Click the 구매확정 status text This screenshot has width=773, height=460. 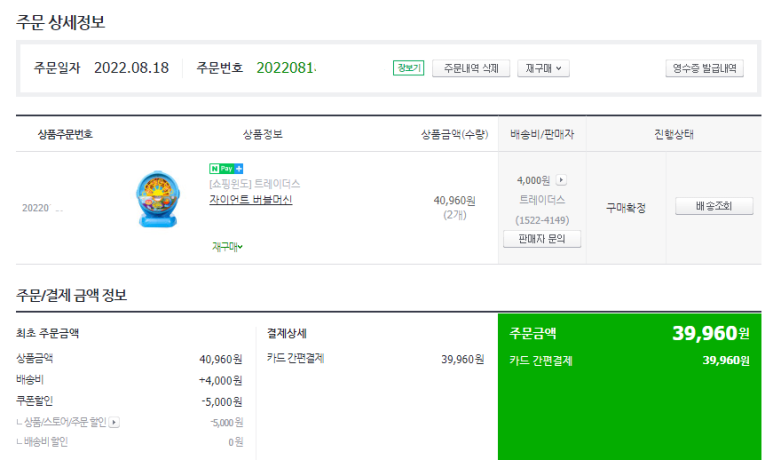[x=626, y=208]
